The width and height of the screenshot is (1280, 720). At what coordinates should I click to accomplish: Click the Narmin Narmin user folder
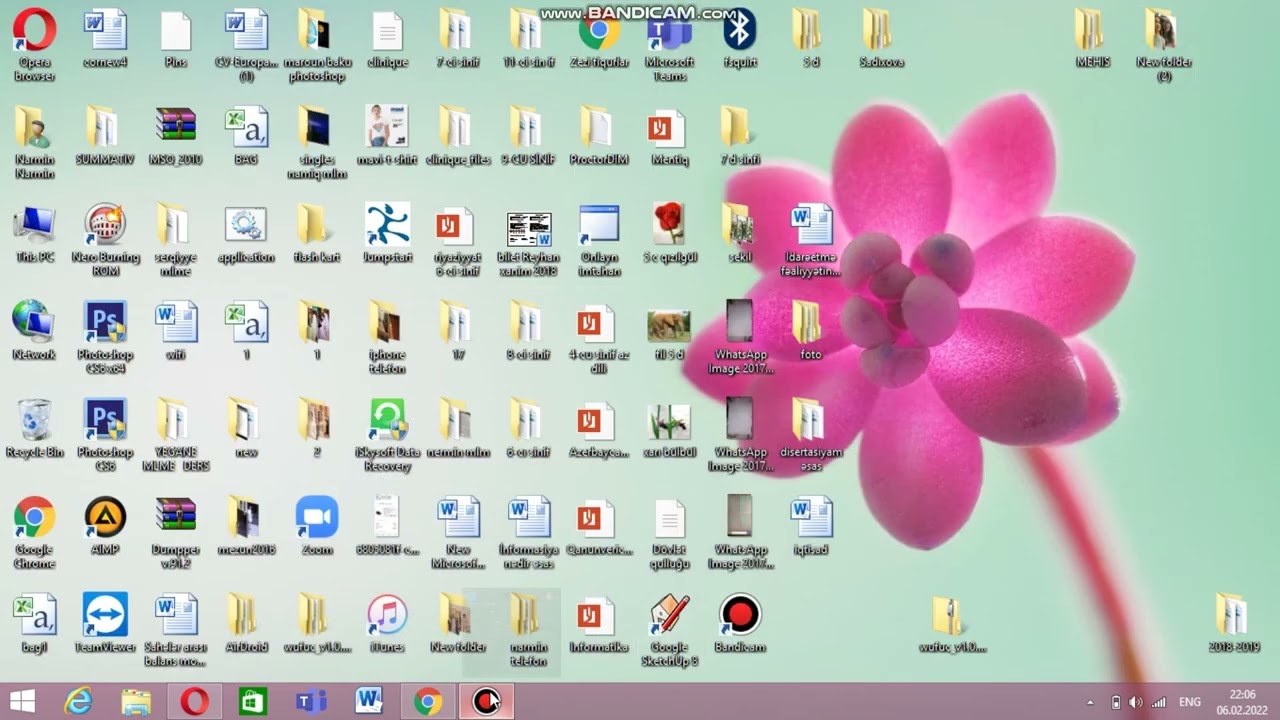pos(34,142)
